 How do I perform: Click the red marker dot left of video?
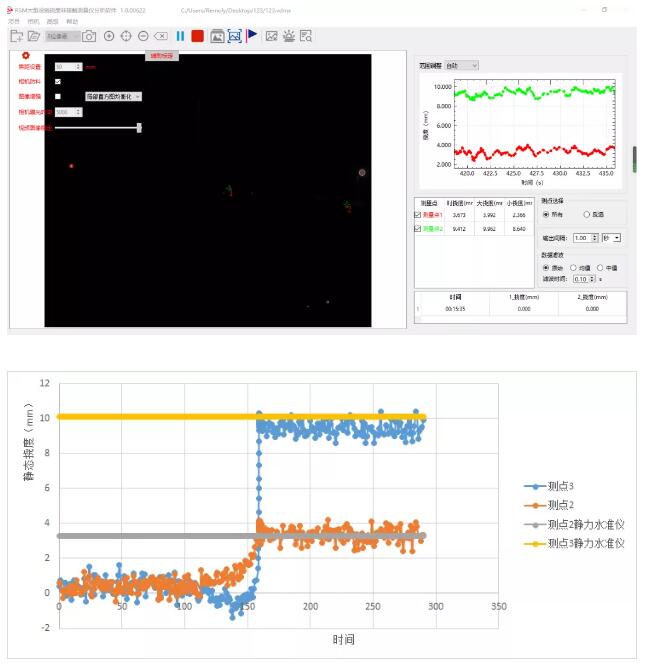tap(71, 166)
